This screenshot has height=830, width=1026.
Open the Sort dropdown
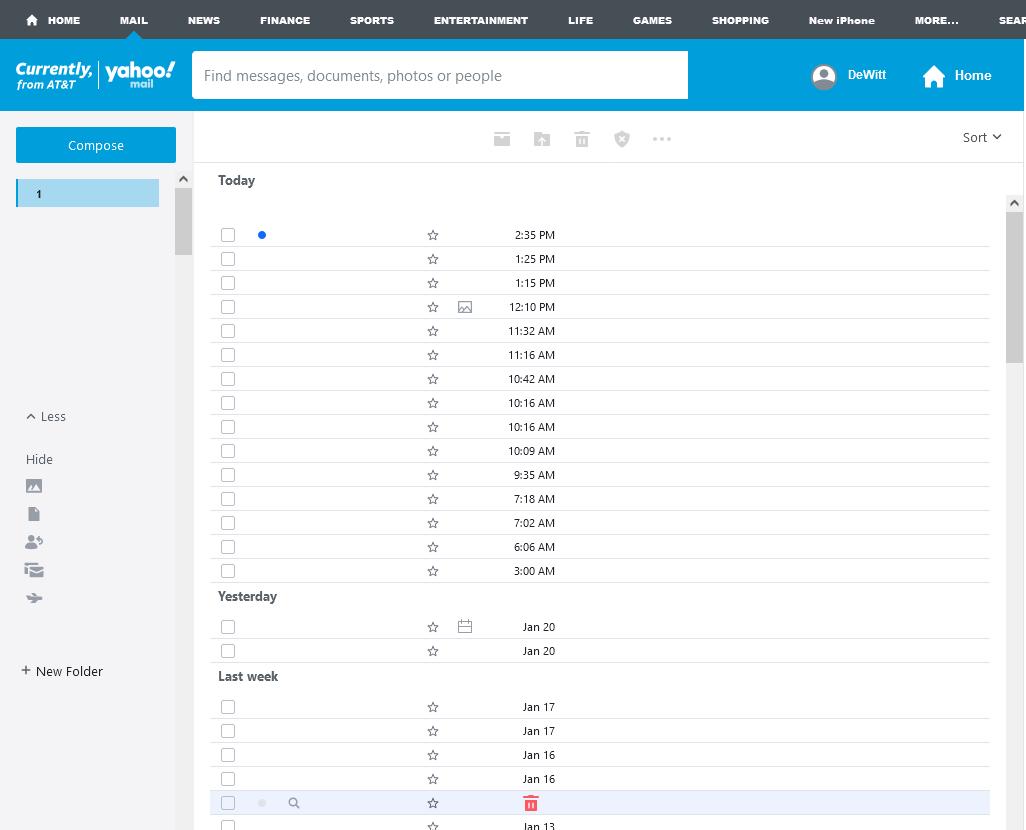(x=981, y=137)
